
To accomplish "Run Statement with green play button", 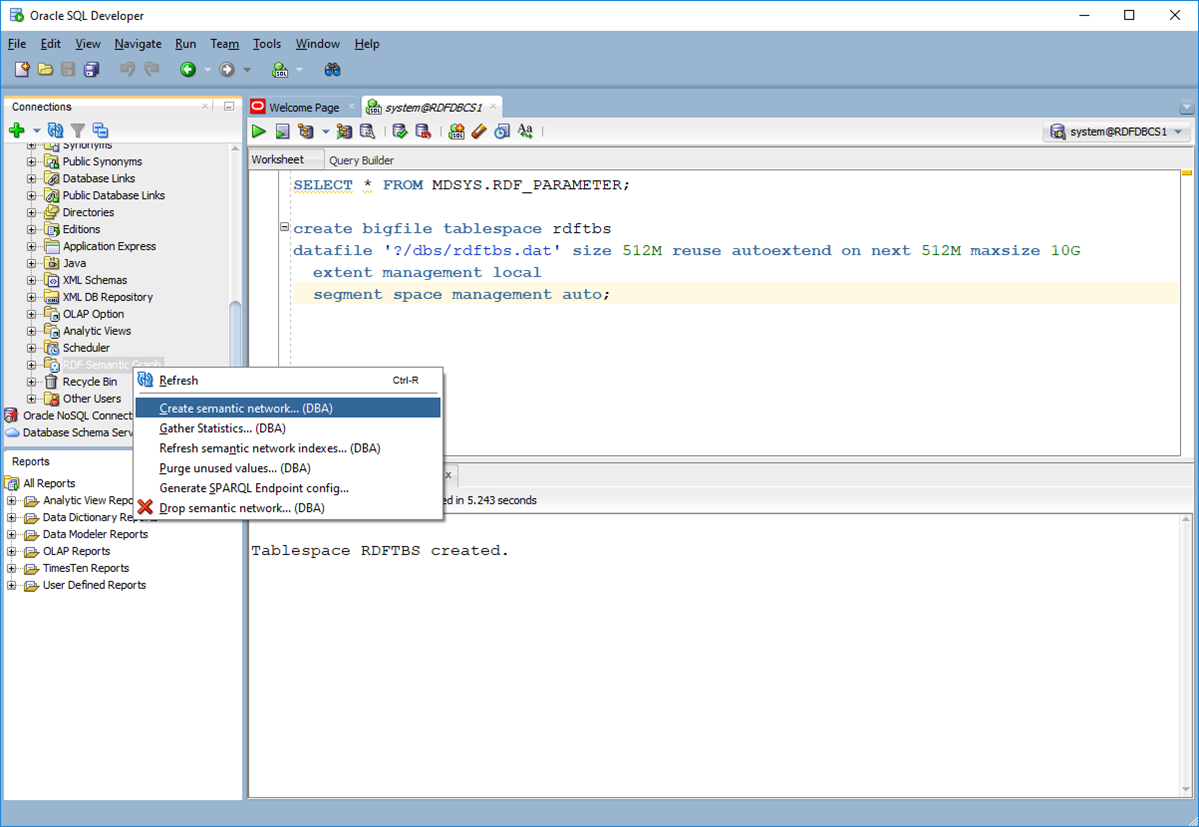I will point(258,131).
